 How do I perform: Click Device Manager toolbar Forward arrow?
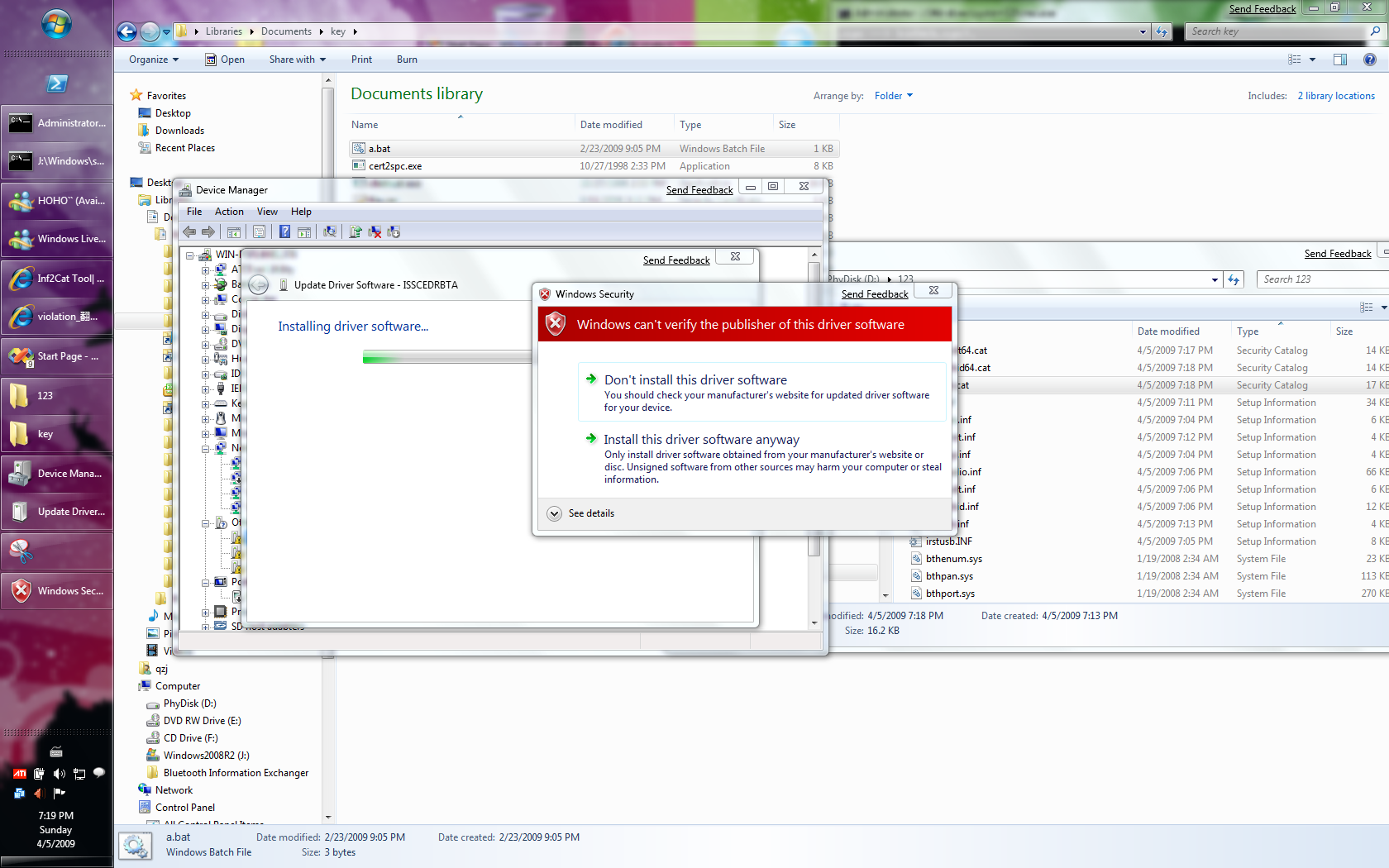208,231
